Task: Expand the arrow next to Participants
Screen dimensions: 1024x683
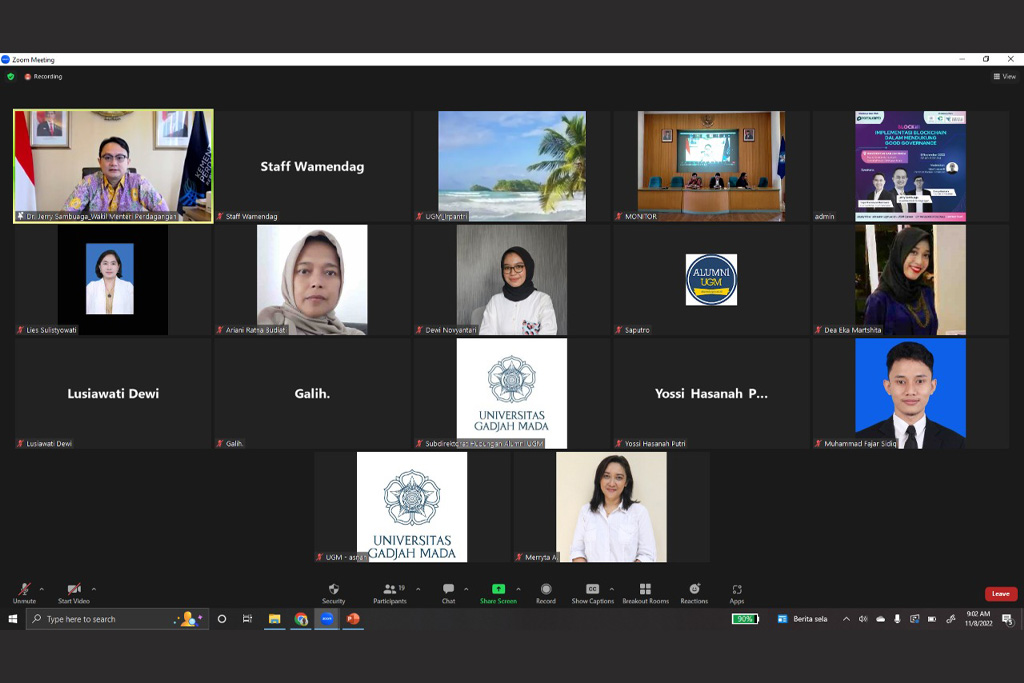Action: (x=418, y=589)
